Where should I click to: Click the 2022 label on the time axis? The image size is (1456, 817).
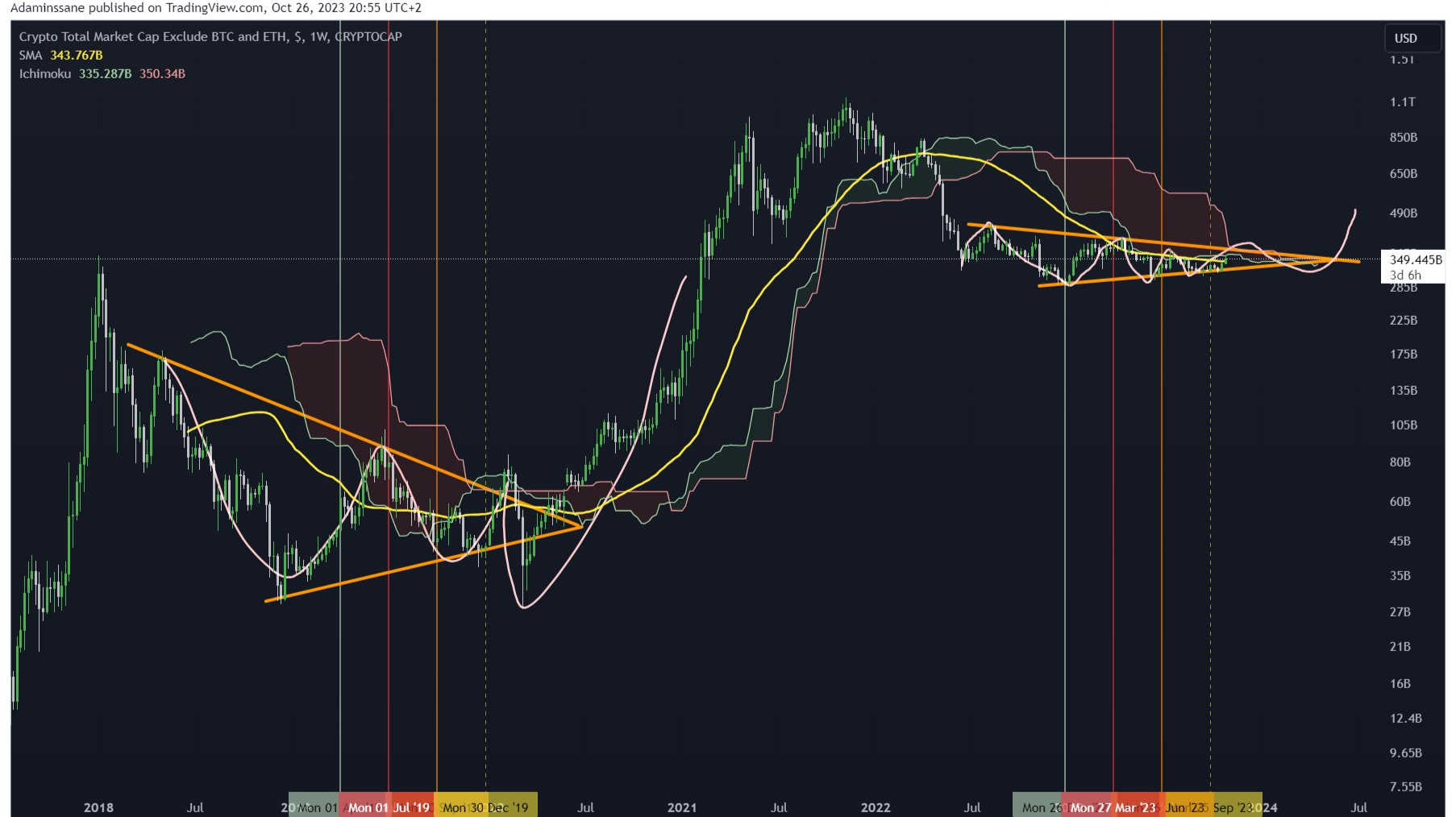pyautogui.click(x=877, y=807)
